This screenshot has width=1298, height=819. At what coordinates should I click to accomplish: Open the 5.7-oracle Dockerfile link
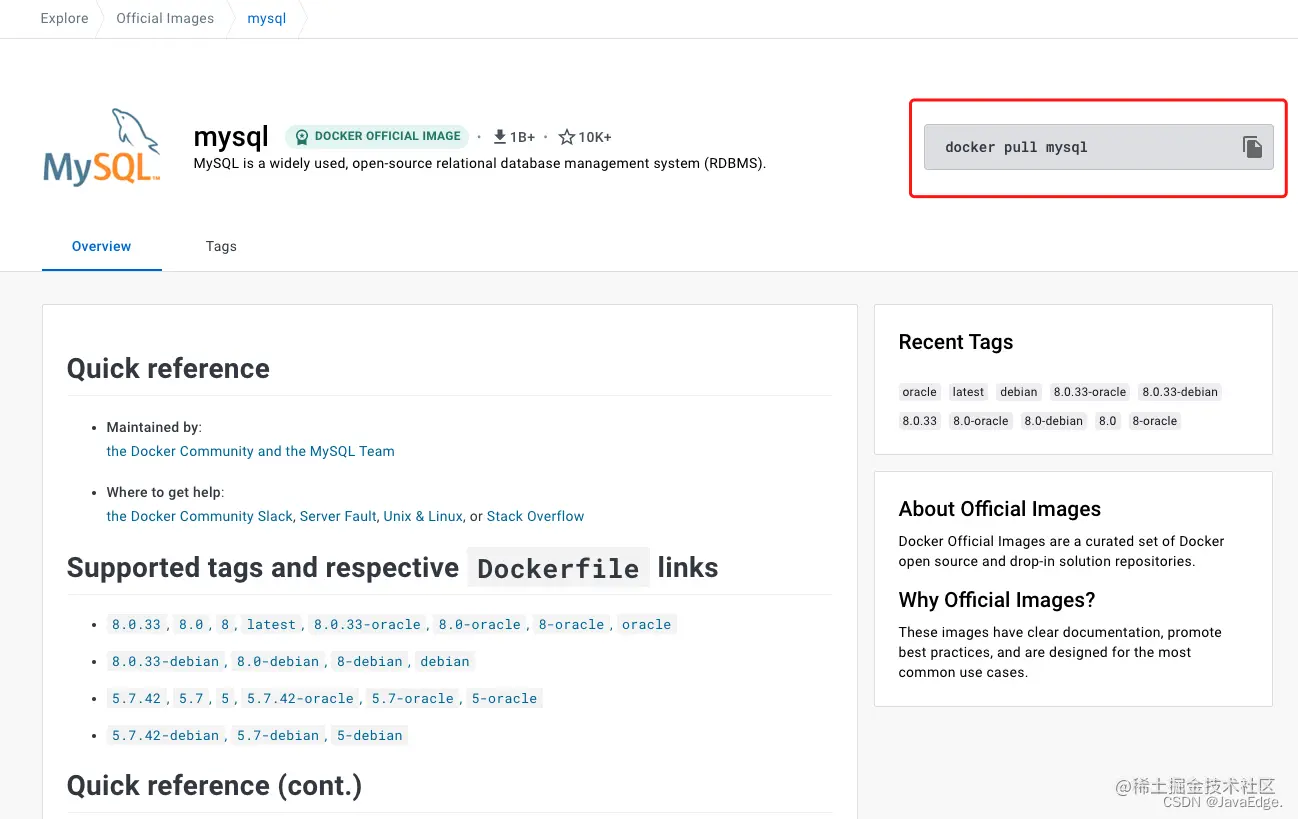[412, 698]
